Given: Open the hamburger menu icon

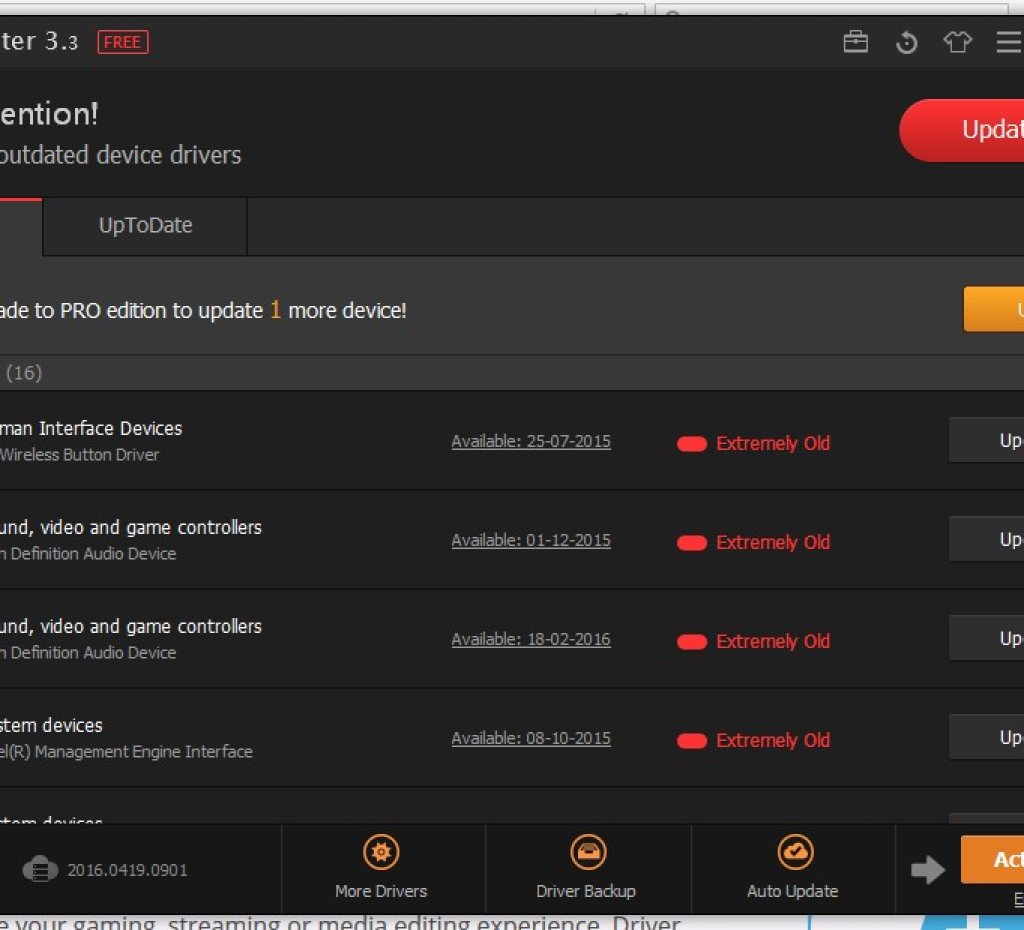Looking at the screenshot, I should click(x=1010, y=42).
